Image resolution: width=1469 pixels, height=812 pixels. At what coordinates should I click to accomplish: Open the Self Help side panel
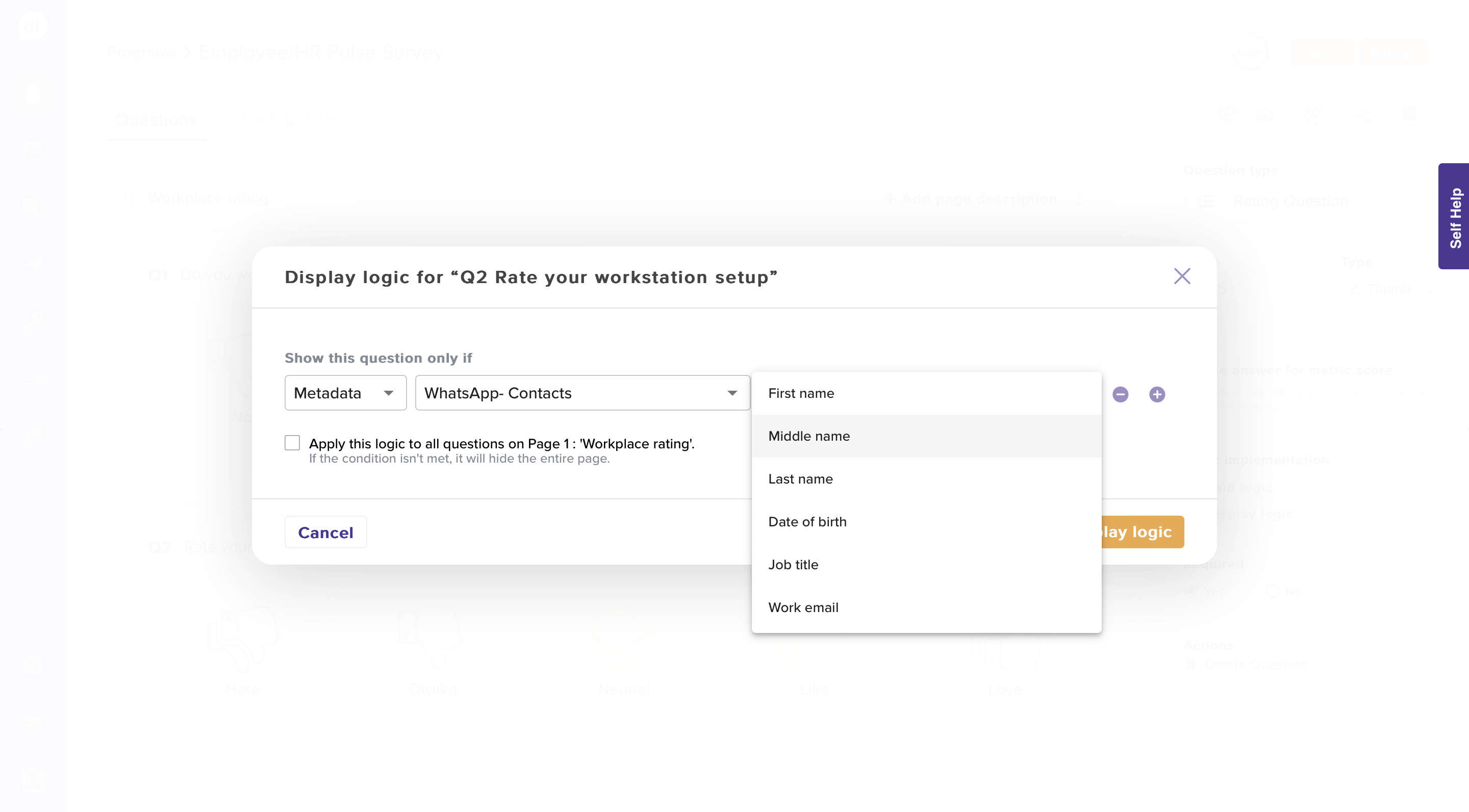coord(1455,217)
